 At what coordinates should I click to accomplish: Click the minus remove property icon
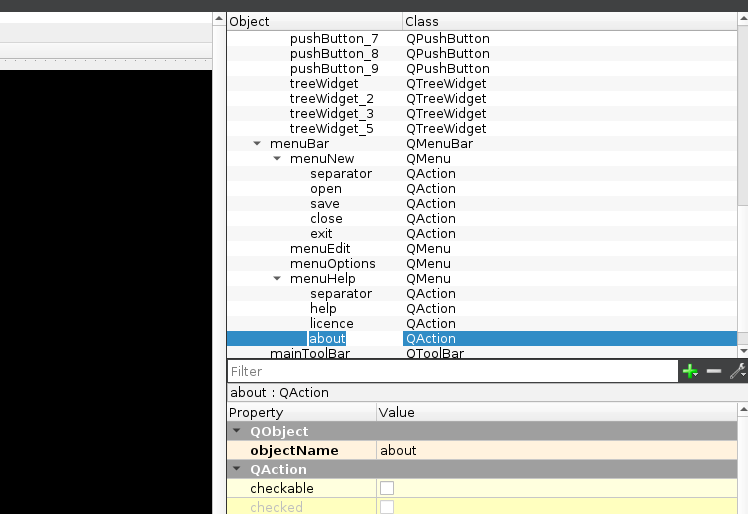tap(714, 371)
